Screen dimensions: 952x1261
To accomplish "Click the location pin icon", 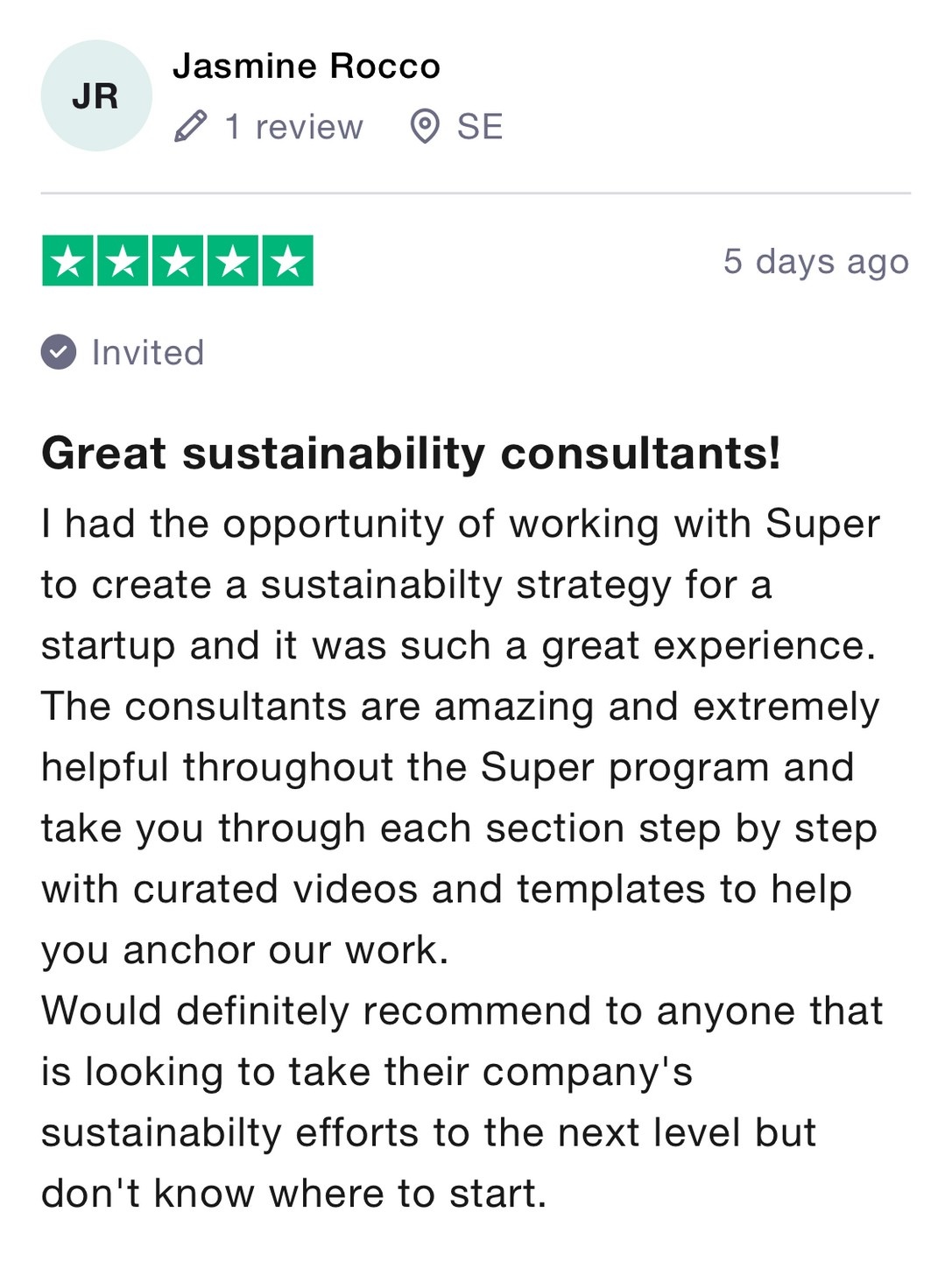I will [x=425, y=127].
